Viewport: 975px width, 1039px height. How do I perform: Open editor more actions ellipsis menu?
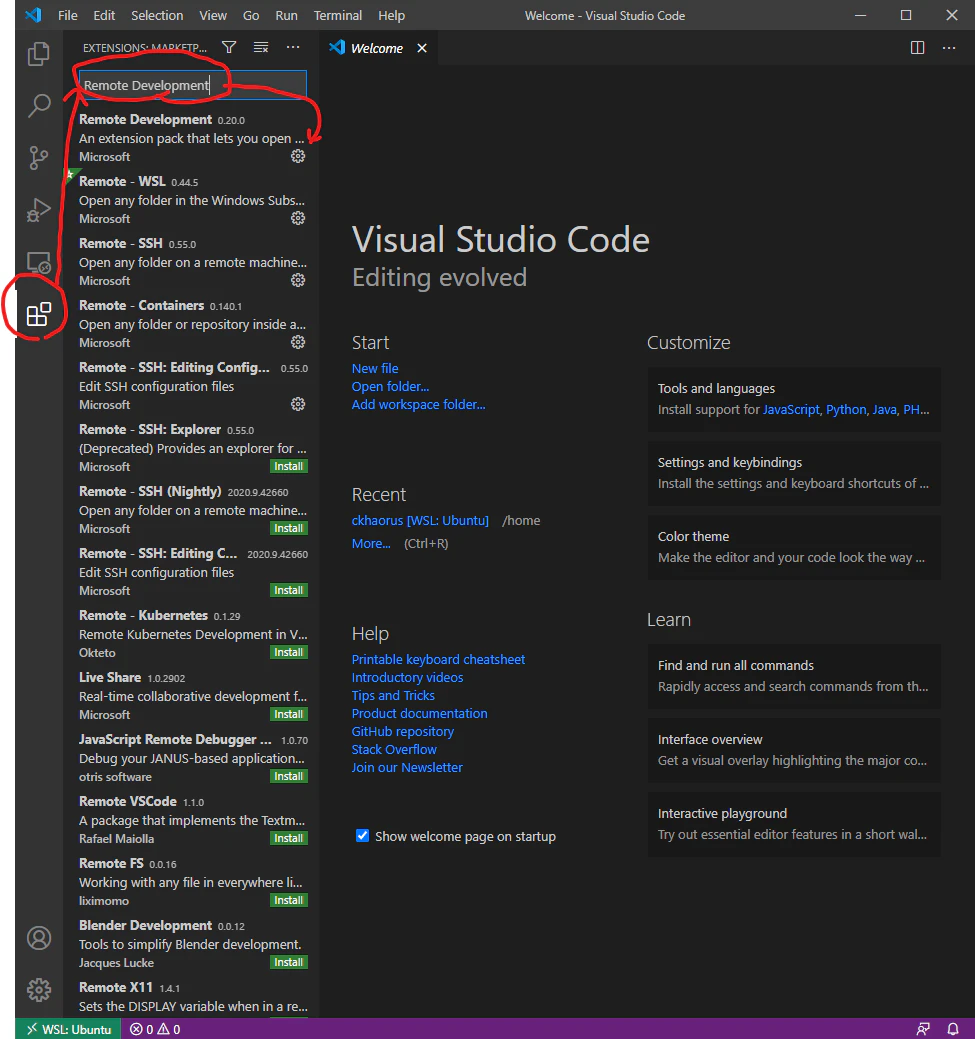click(949, 48)
